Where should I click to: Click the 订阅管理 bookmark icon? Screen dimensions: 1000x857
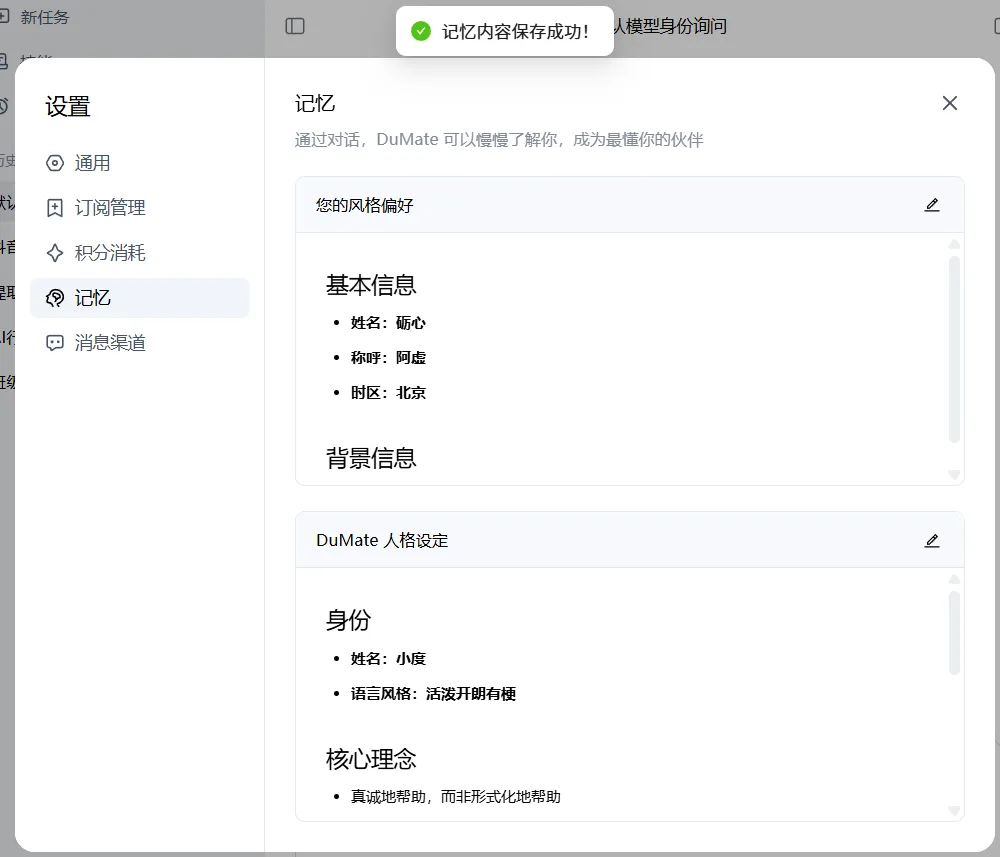pyautogui.click(x=55, y=208)
